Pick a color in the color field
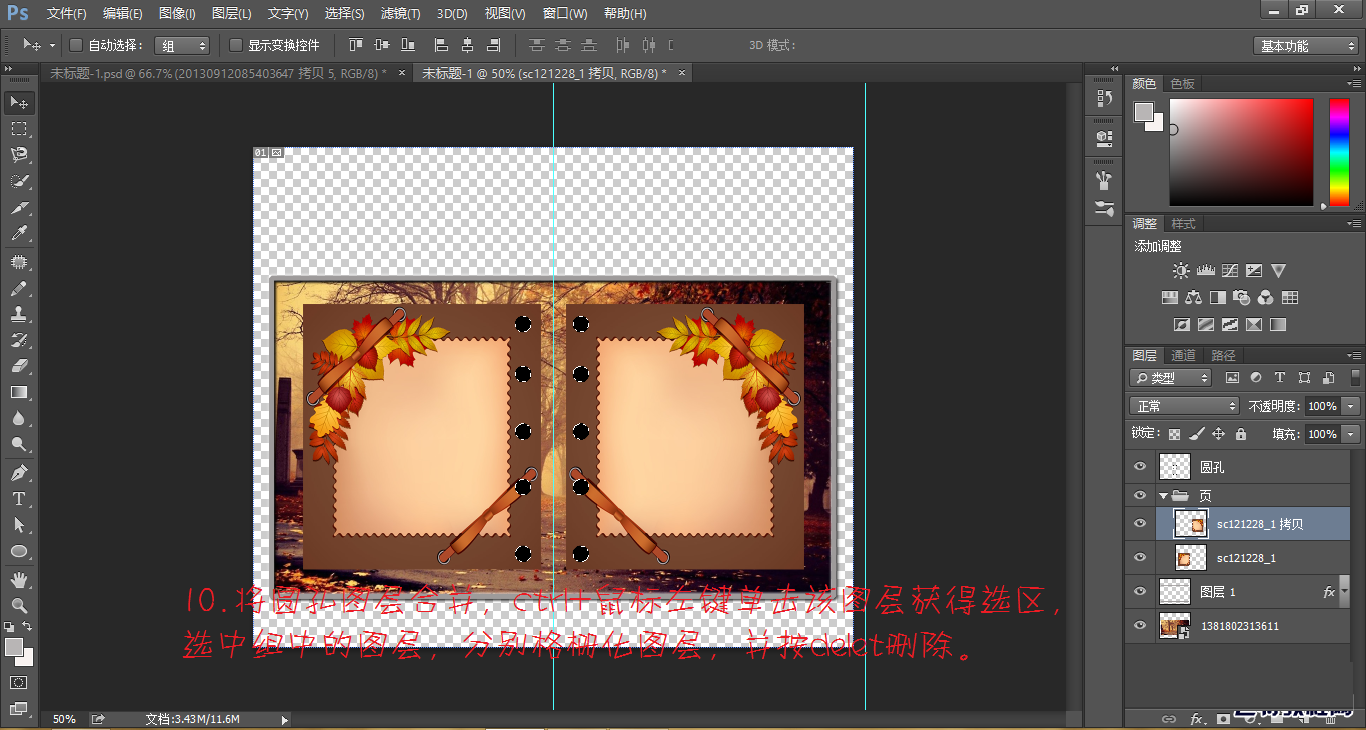Image resolution: width=1366 pixels, height=730 pixels. (1241, 152)
